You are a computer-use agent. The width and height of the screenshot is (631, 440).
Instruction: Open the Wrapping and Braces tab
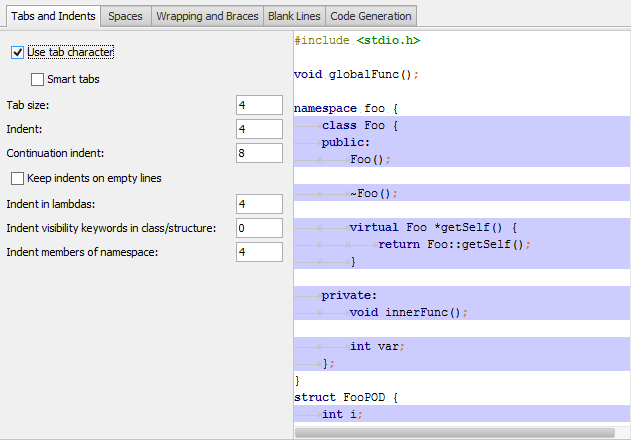(x=207, y=17)
